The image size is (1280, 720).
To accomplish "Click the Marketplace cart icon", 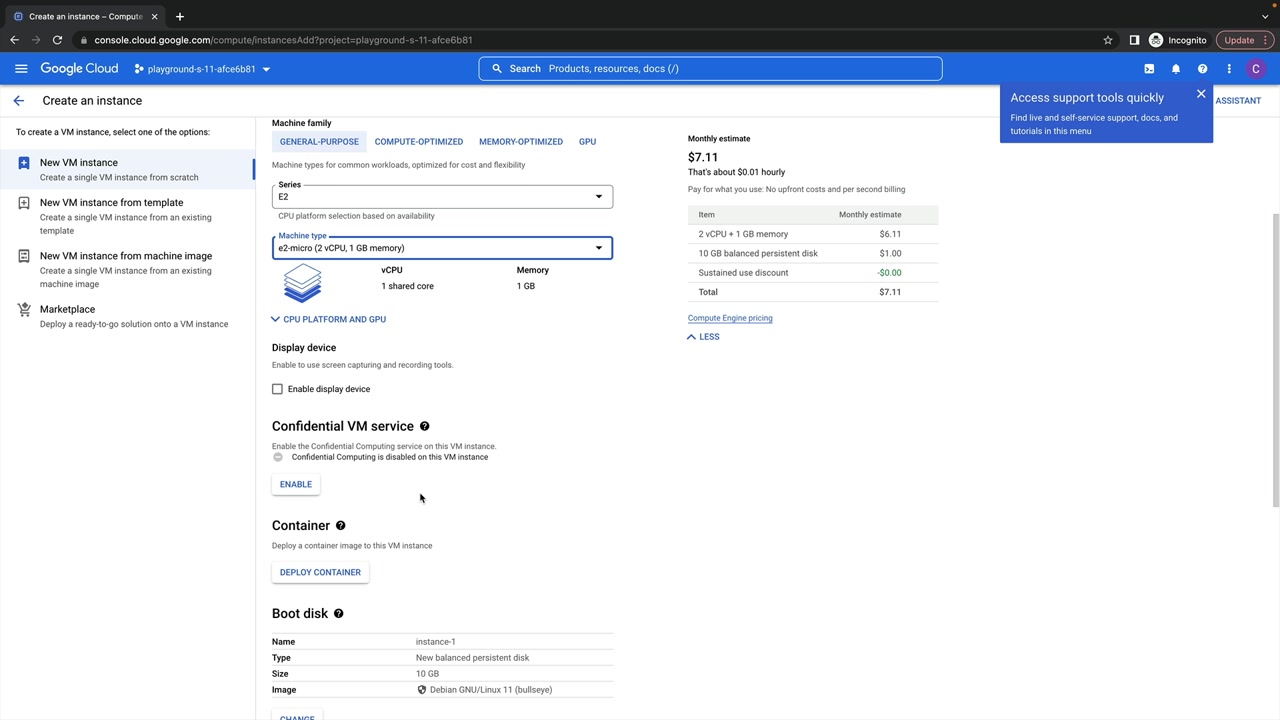I will 24,310.
